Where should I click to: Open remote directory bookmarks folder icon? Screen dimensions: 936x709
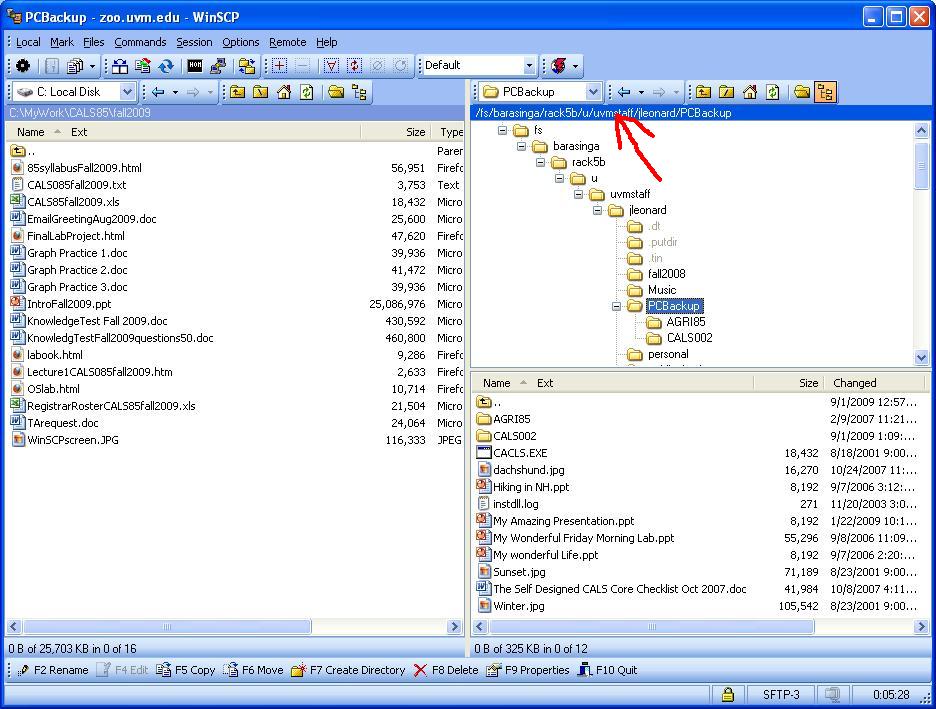tap(802, 92)
